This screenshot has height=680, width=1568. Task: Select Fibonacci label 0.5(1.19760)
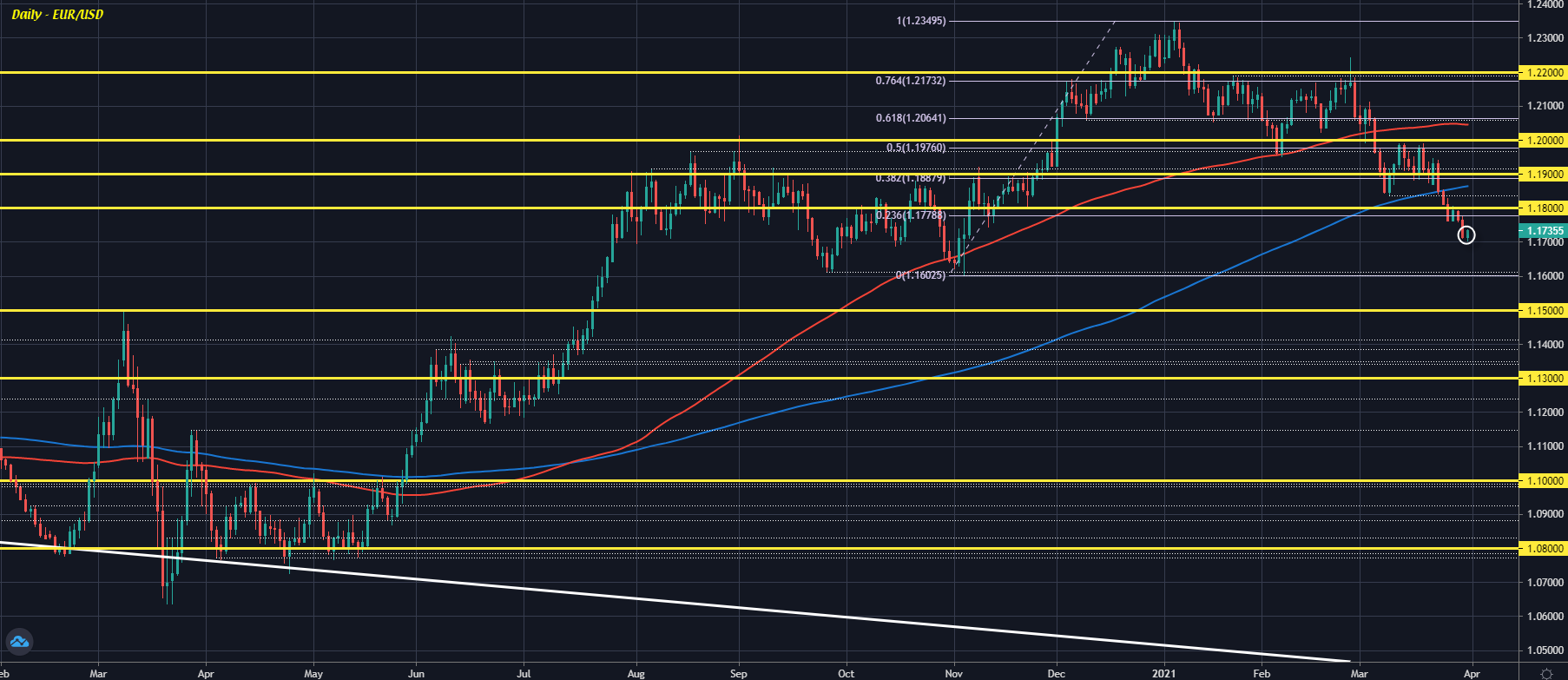pos(916,148)
